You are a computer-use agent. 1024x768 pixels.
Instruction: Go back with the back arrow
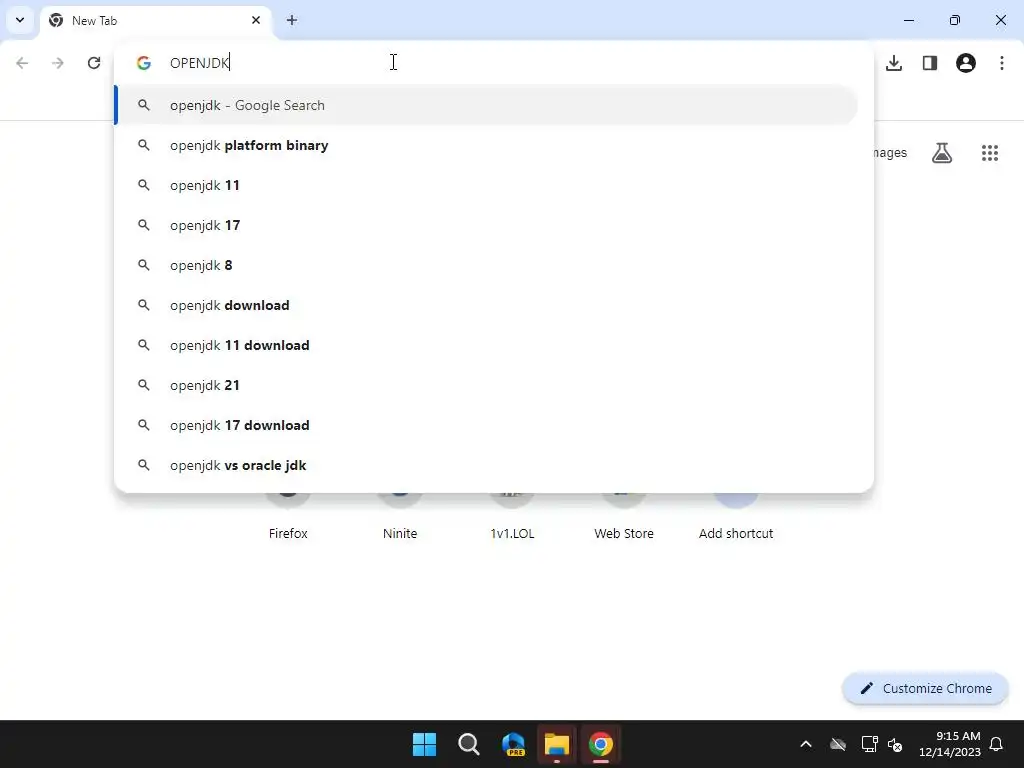point(22,63)
